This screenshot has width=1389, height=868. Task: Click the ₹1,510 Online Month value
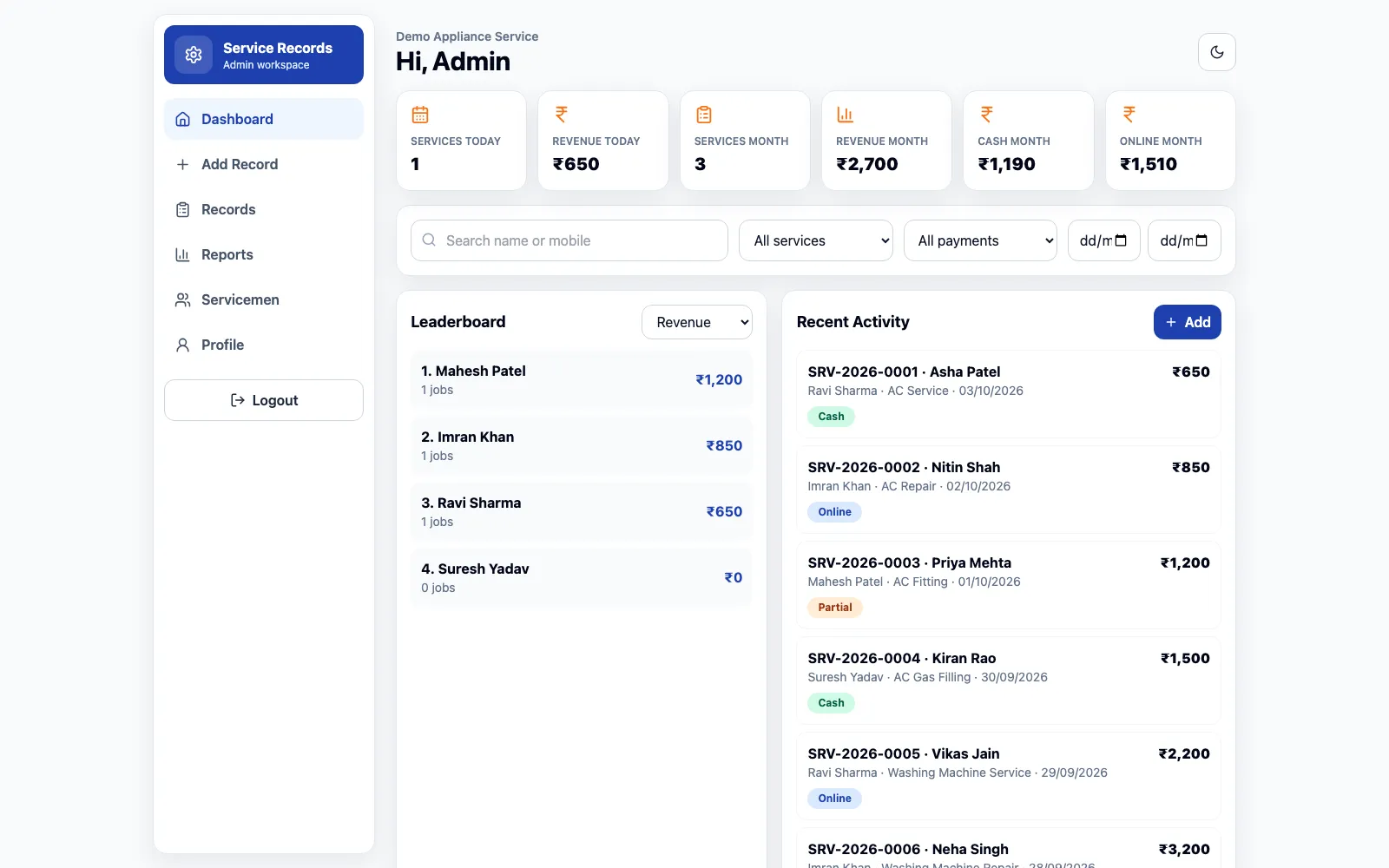(x=1148, y=164)
